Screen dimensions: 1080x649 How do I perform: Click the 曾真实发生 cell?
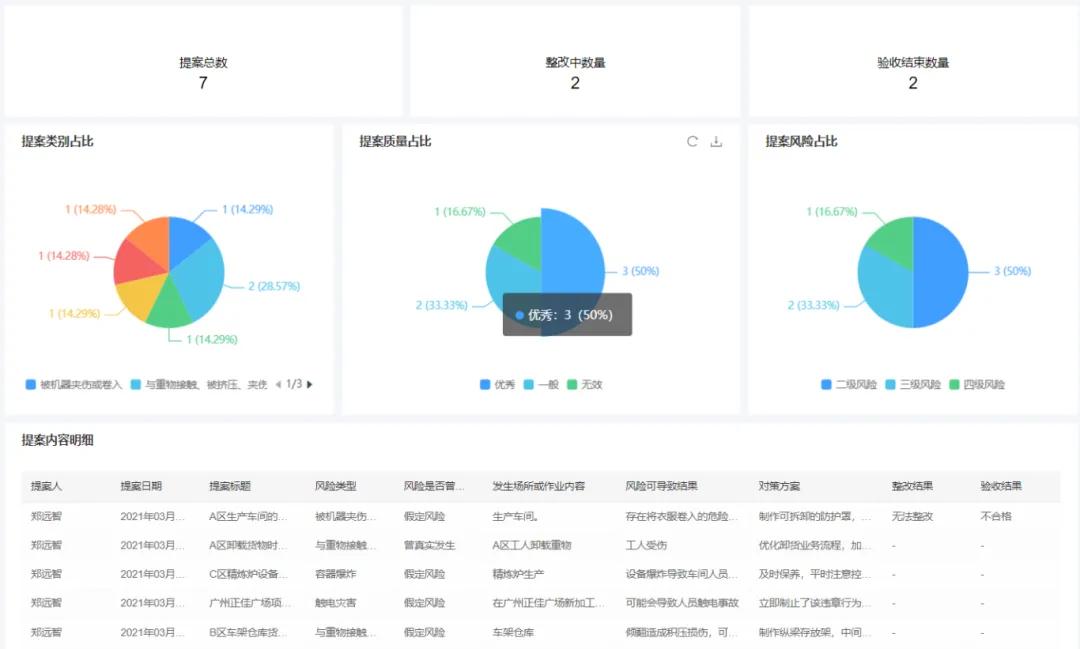click(429, 545)
